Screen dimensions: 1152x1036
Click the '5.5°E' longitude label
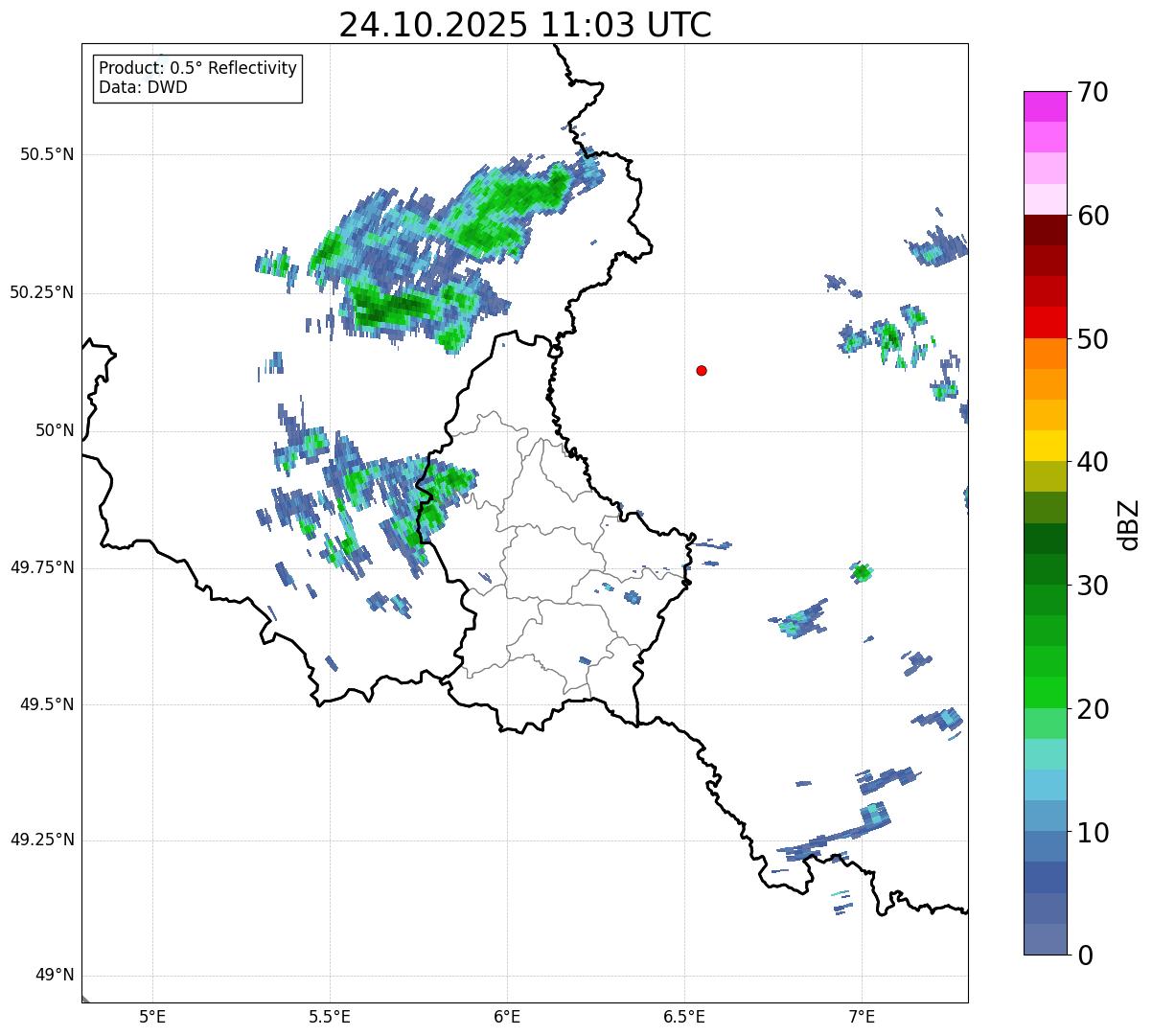[330, 1016]
